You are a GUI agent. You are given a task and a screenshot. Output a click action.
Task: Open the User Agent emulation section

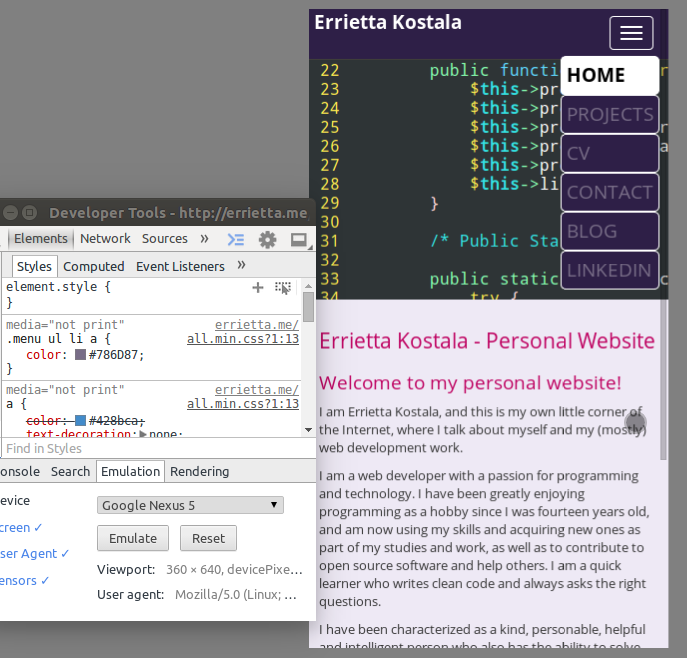[x=34, y=554]
